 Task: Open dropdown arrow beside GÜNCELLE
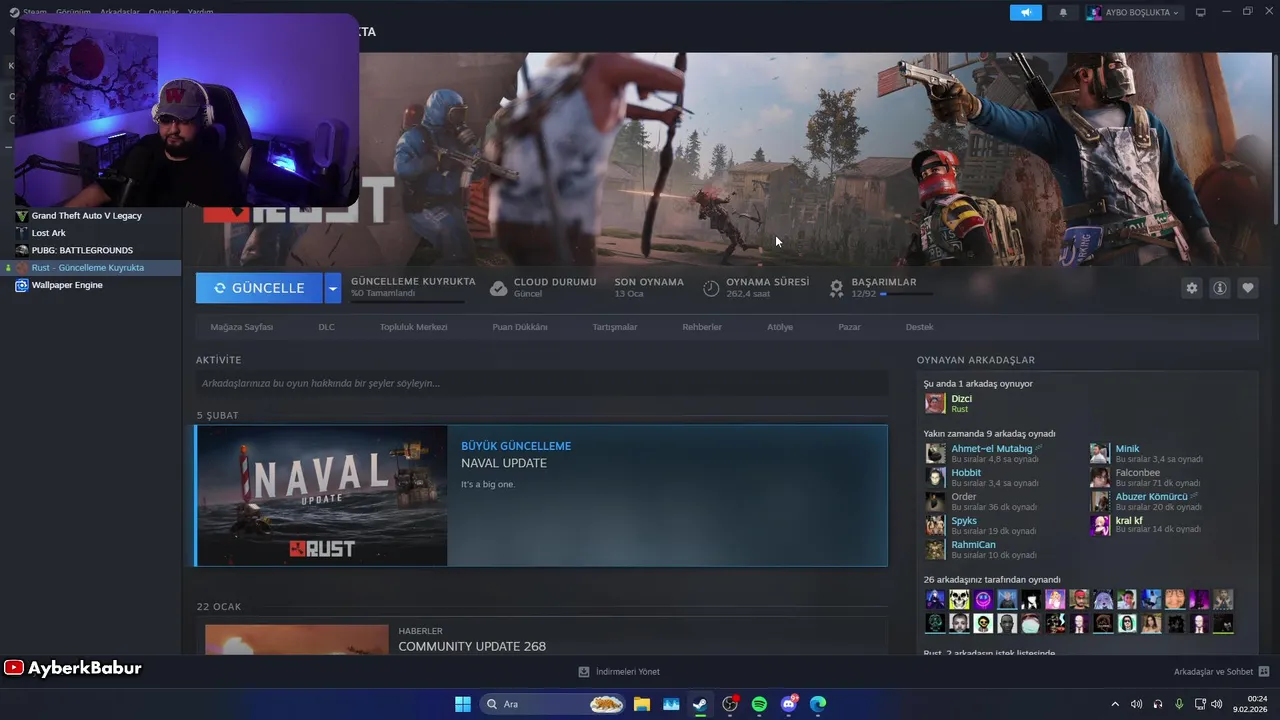333,288
